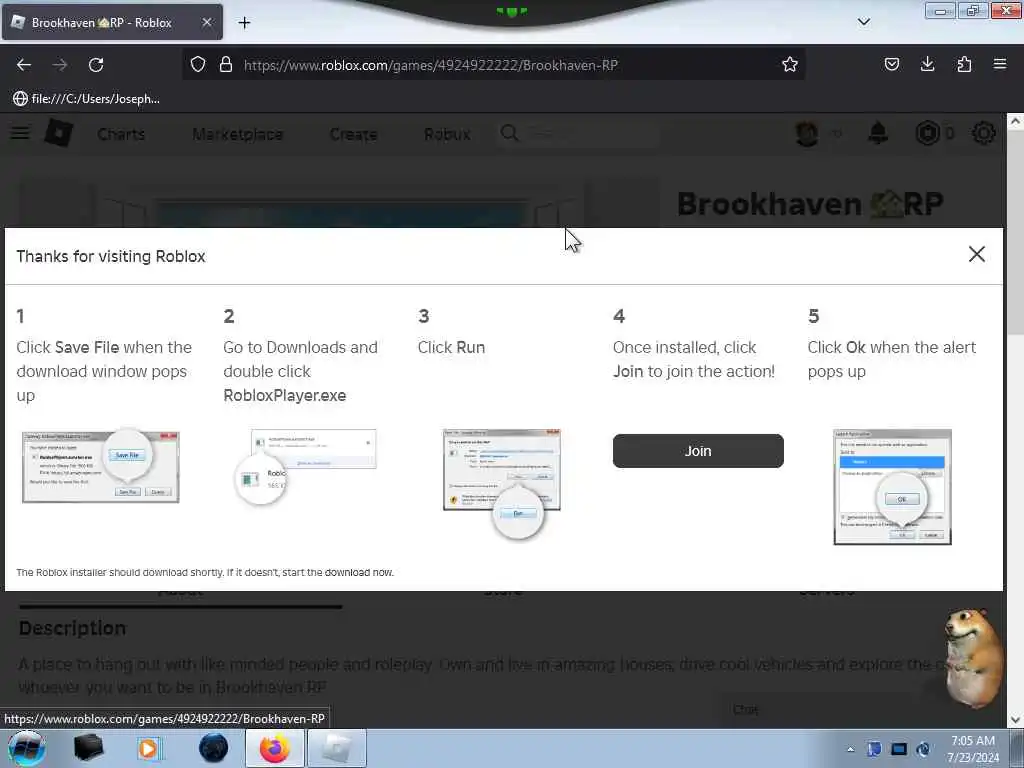The image size is (1024, 768).
Task: Open the Windows Start orb
Action: point(26,748)
